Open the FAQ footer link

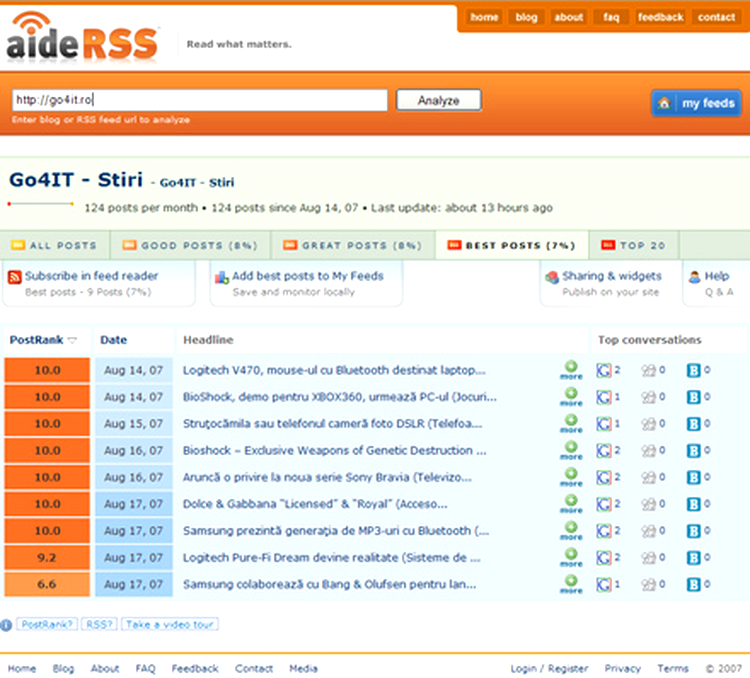tap(145, 668)
